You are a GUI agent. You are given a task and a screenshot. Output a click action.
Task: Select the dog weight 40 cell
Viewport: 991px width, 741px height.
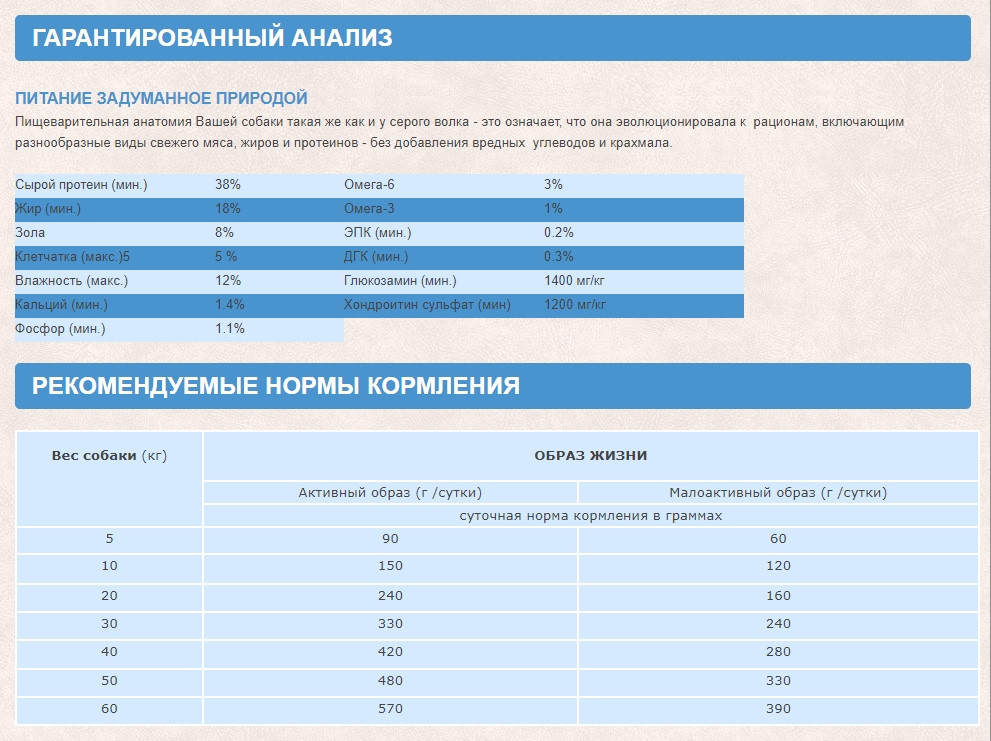[109, 652]
